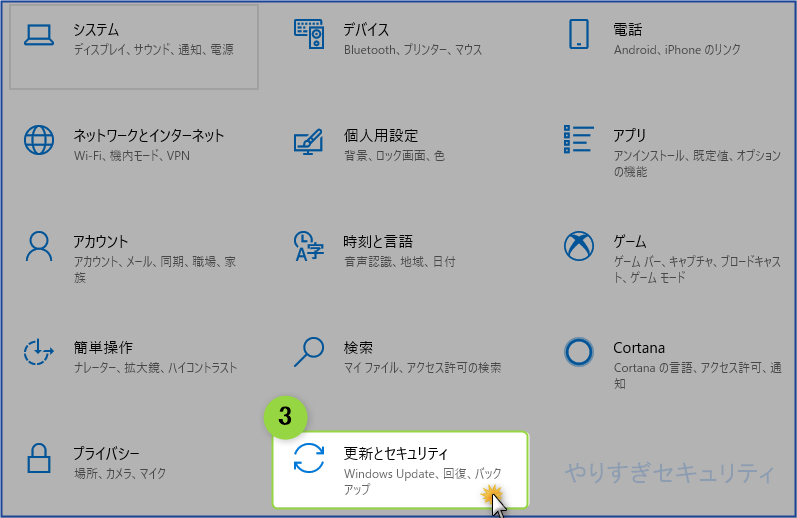Screen dimensions: 797x518
Task: Open the システム laptop icon
Action: (39, 35)
